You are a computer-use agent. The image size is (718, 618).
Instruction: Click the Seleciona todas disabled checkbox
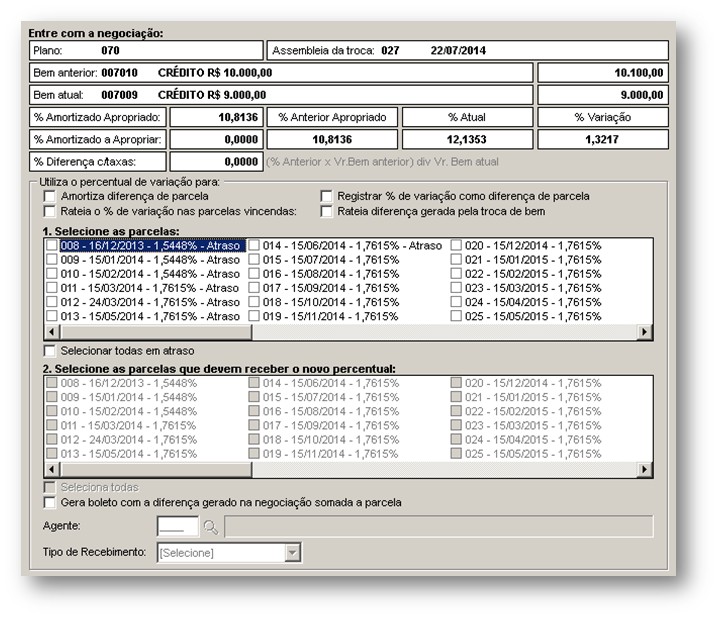(x=49, y=488)
